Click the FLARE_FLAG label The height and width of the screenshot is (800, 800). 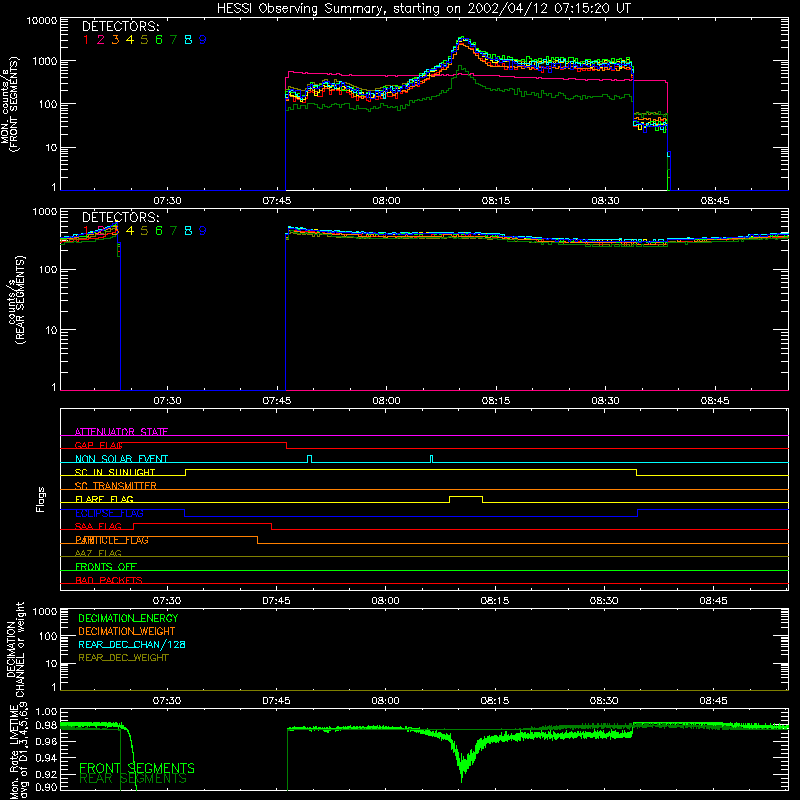click(x=104, y=499)
